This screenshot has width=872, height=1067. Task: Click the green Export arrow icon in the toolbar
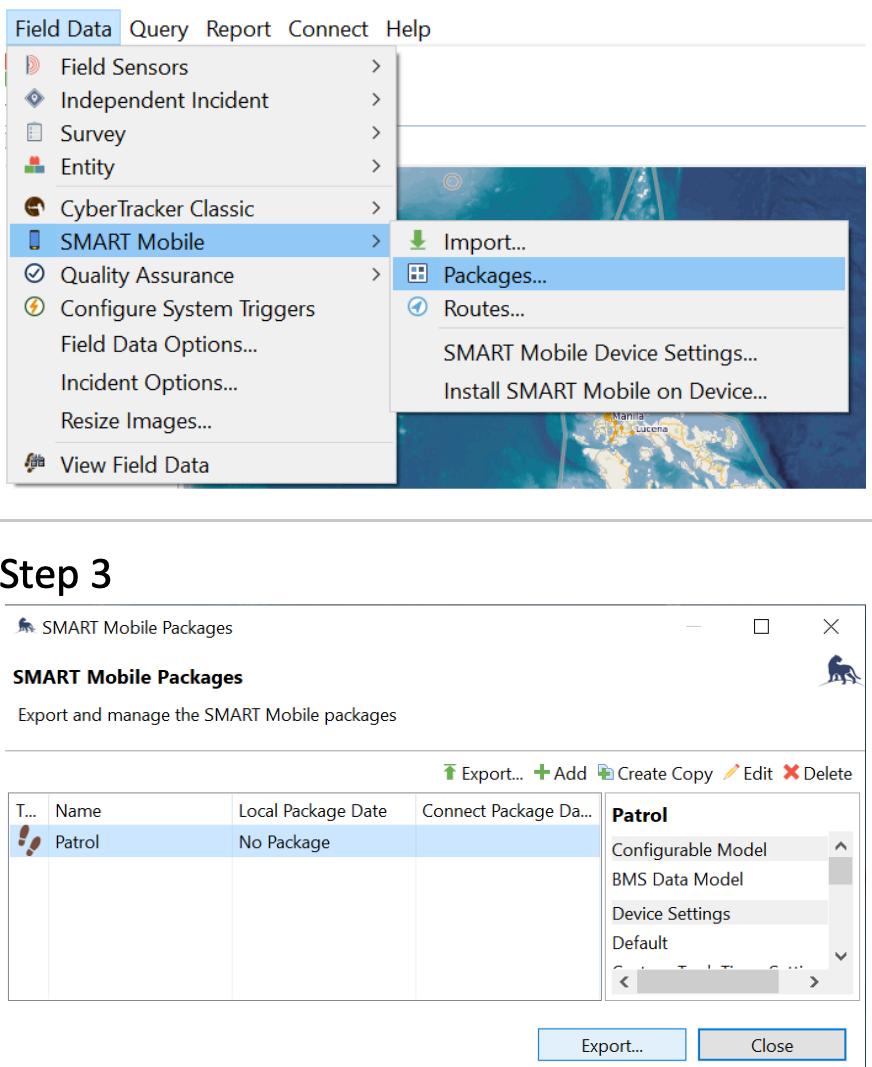pos(449,772)
